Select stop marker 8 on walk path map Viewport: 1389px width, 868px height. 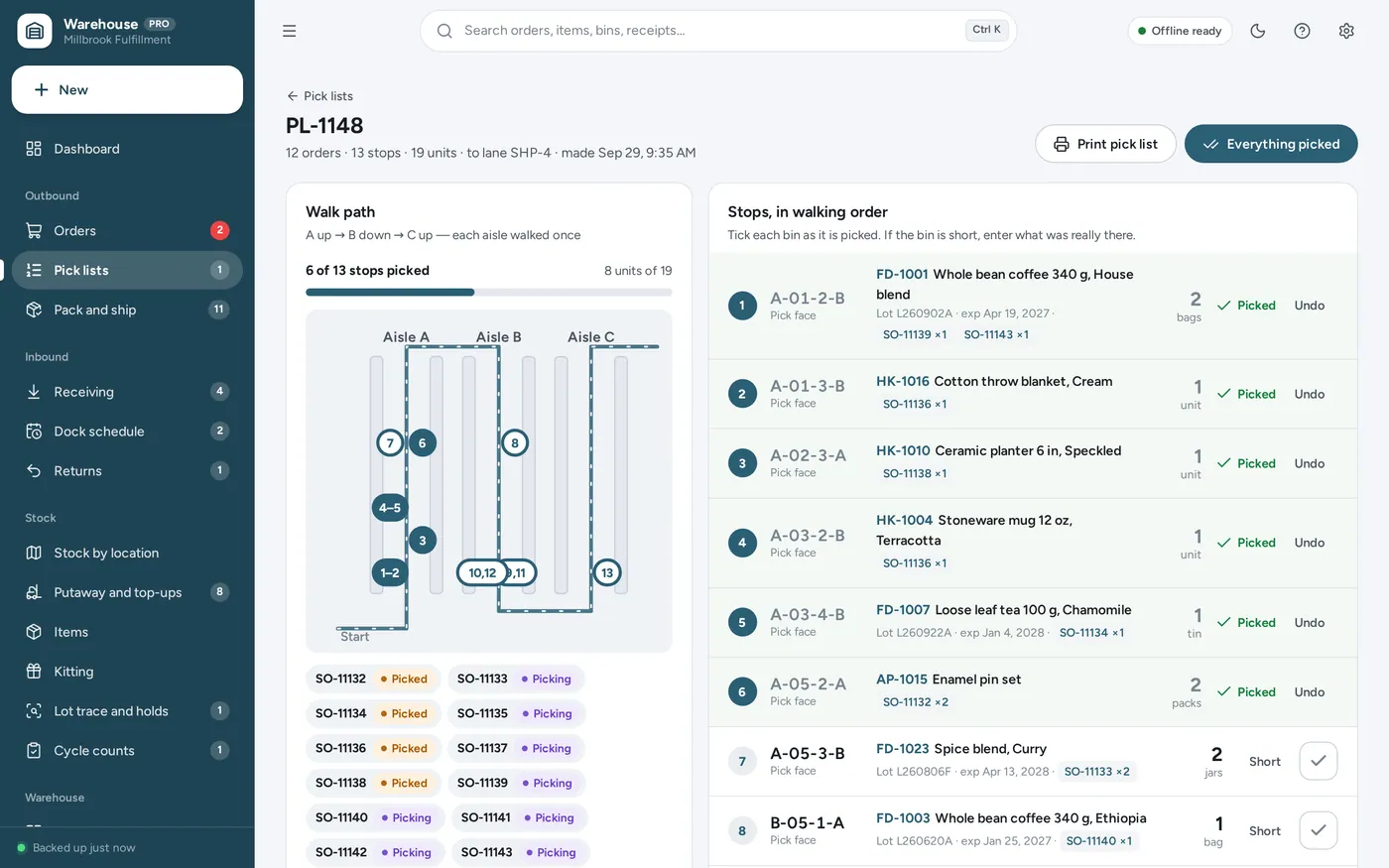click(x=514, y=442)
